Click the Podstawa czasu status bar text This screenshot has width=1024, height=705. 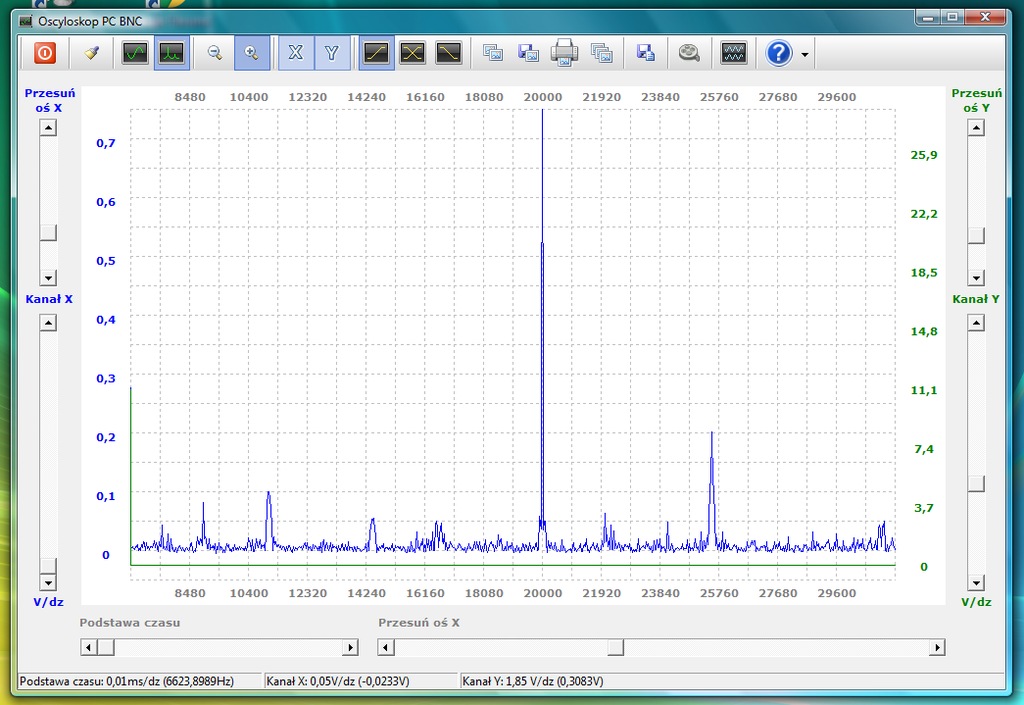[127, 682]
